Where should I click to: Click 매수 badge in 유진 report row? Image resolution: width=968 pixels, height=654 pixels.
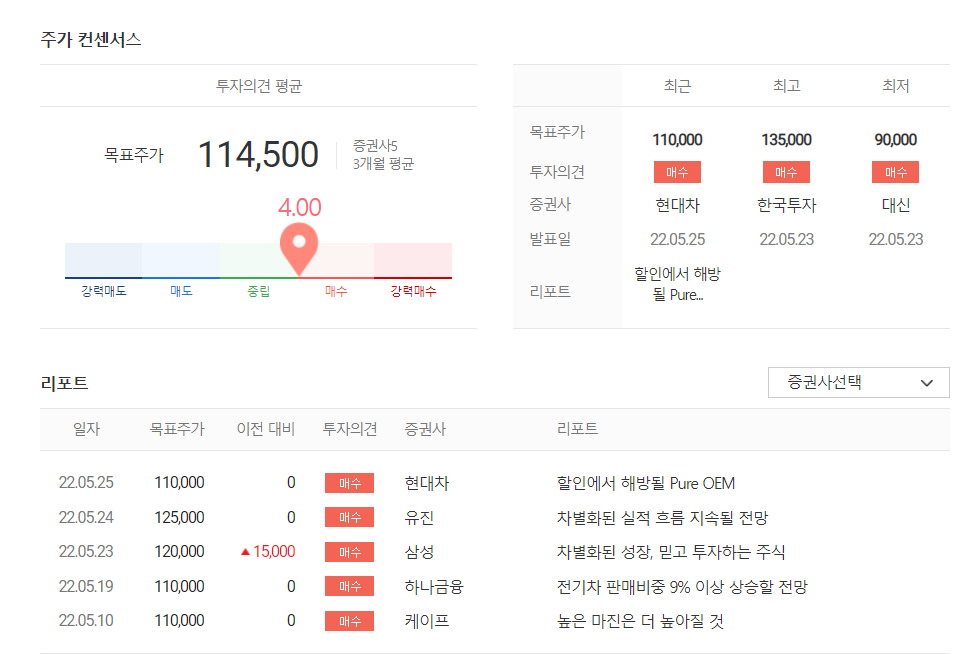pos(349,518)
